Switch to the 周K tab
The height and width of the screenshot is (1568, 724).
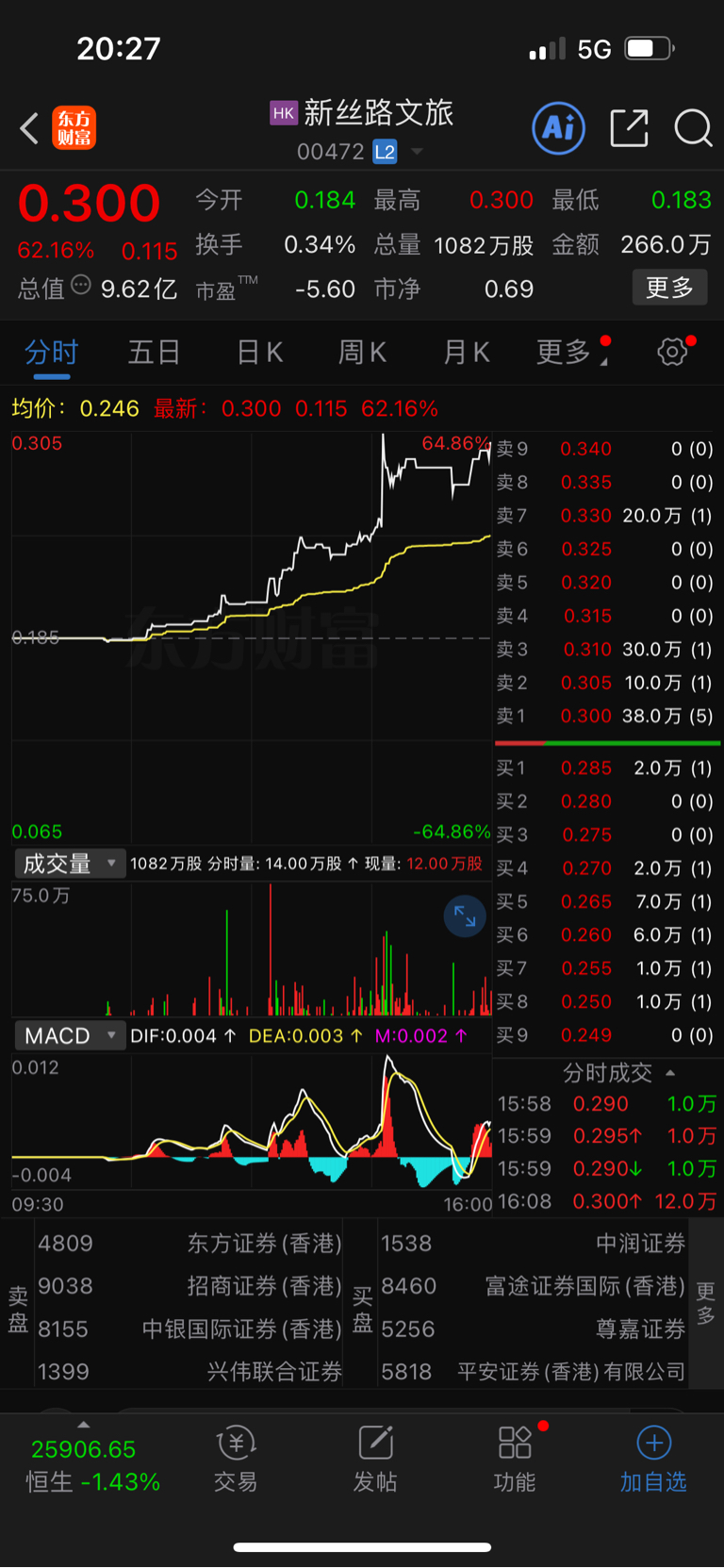click(362, 353)
